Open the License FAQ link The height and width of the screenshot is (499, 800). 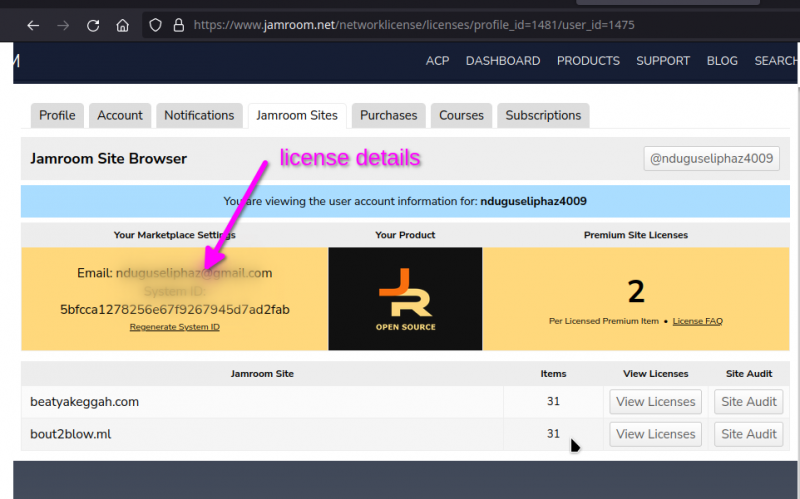pyautogui.click(x=697, y=321)
